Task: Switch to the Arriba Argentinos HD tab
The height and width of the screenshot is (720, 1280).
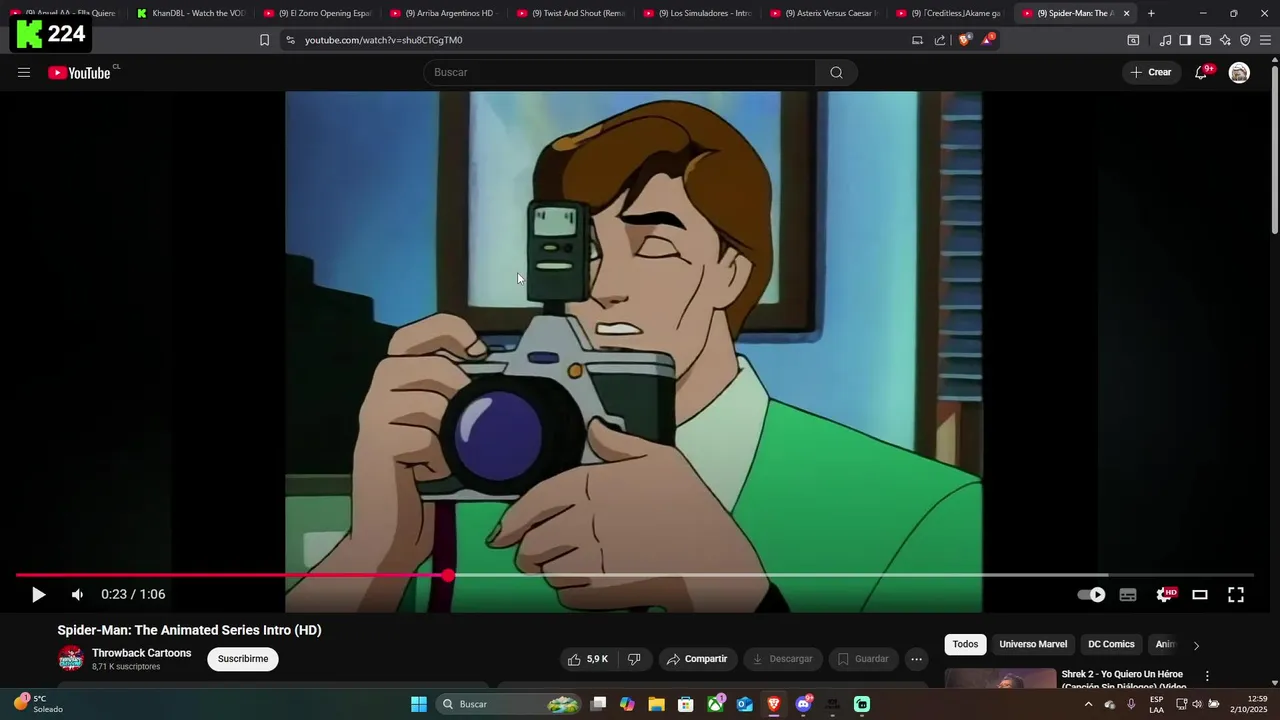Action: [x=444, y=13]
